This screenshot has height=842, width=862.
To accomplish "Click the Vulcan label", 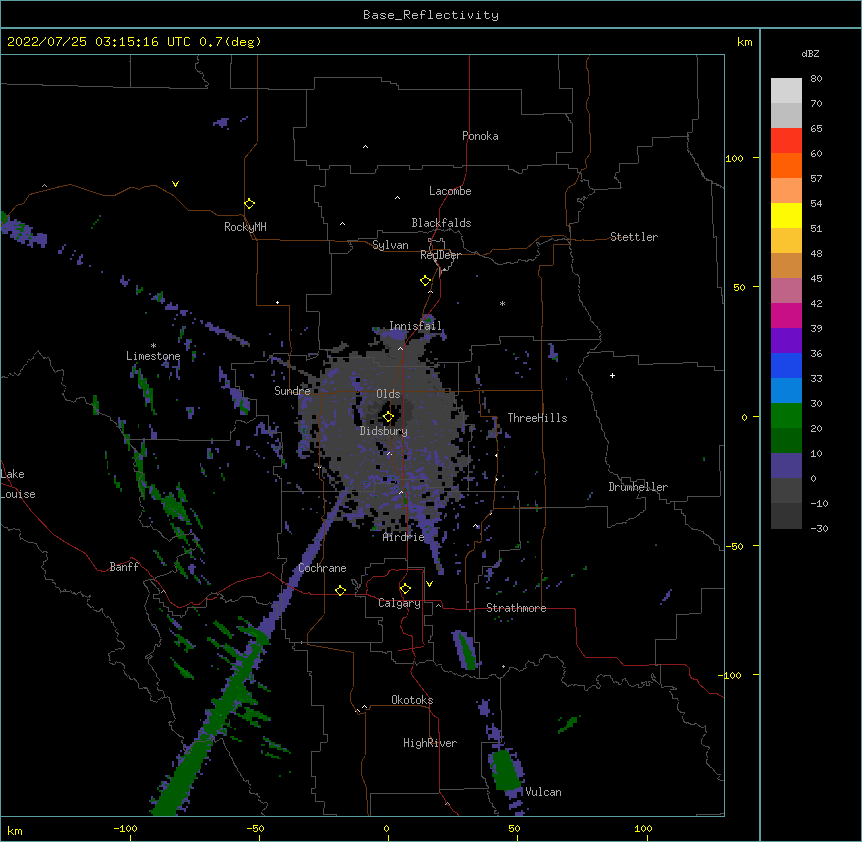I will click(x=543, y=792).
